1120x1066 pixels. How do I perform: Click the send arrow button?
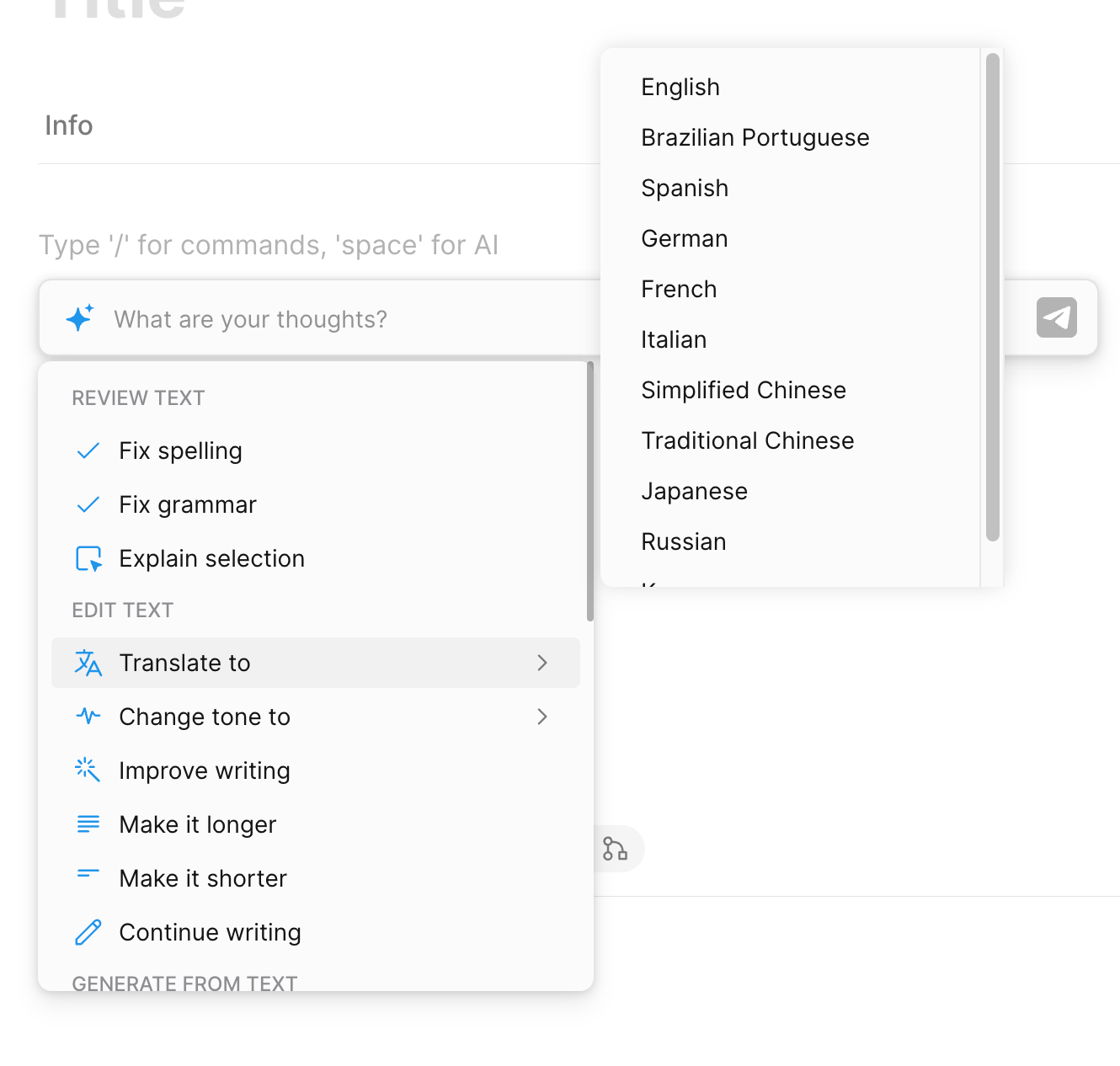(x=1056, y=317)
